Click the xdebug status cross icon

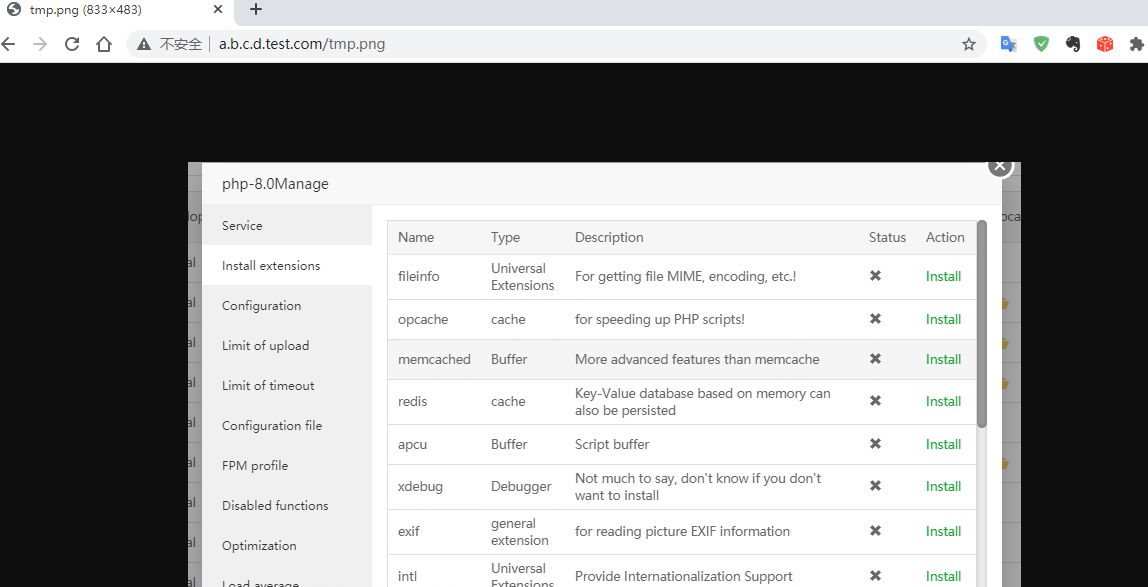coord(875,486)
